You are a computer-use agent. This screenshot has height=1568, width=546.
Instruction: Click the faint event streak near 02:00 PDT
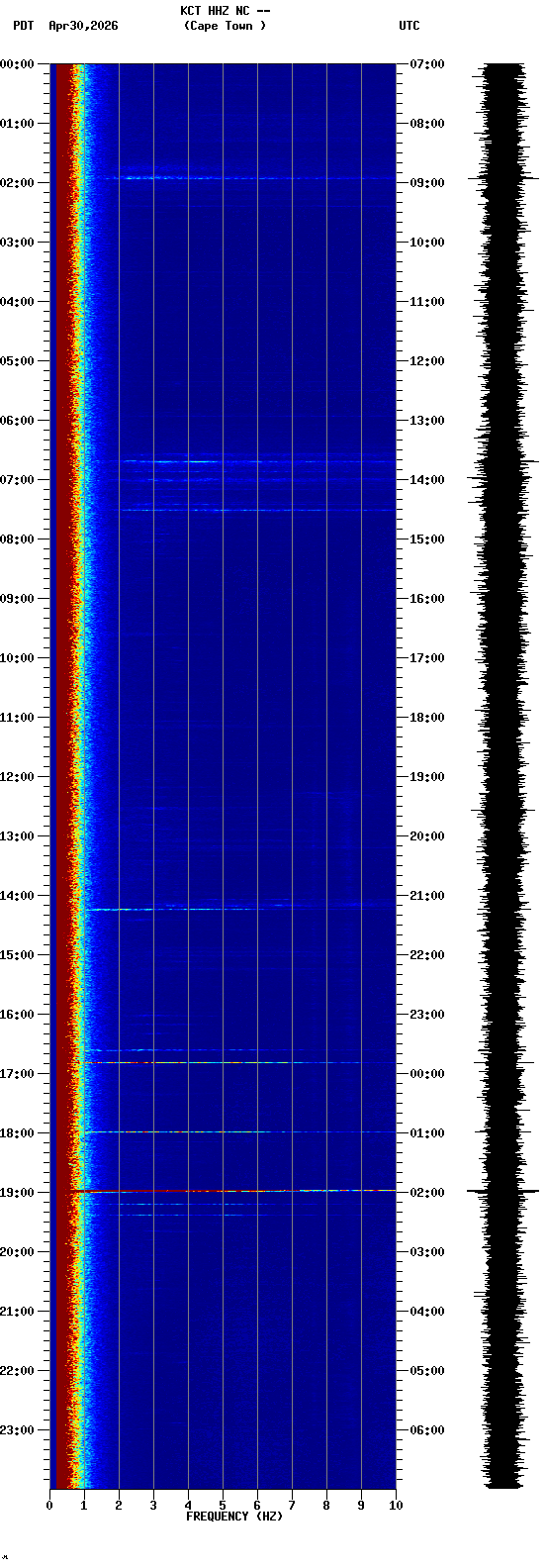click(252, 178)
